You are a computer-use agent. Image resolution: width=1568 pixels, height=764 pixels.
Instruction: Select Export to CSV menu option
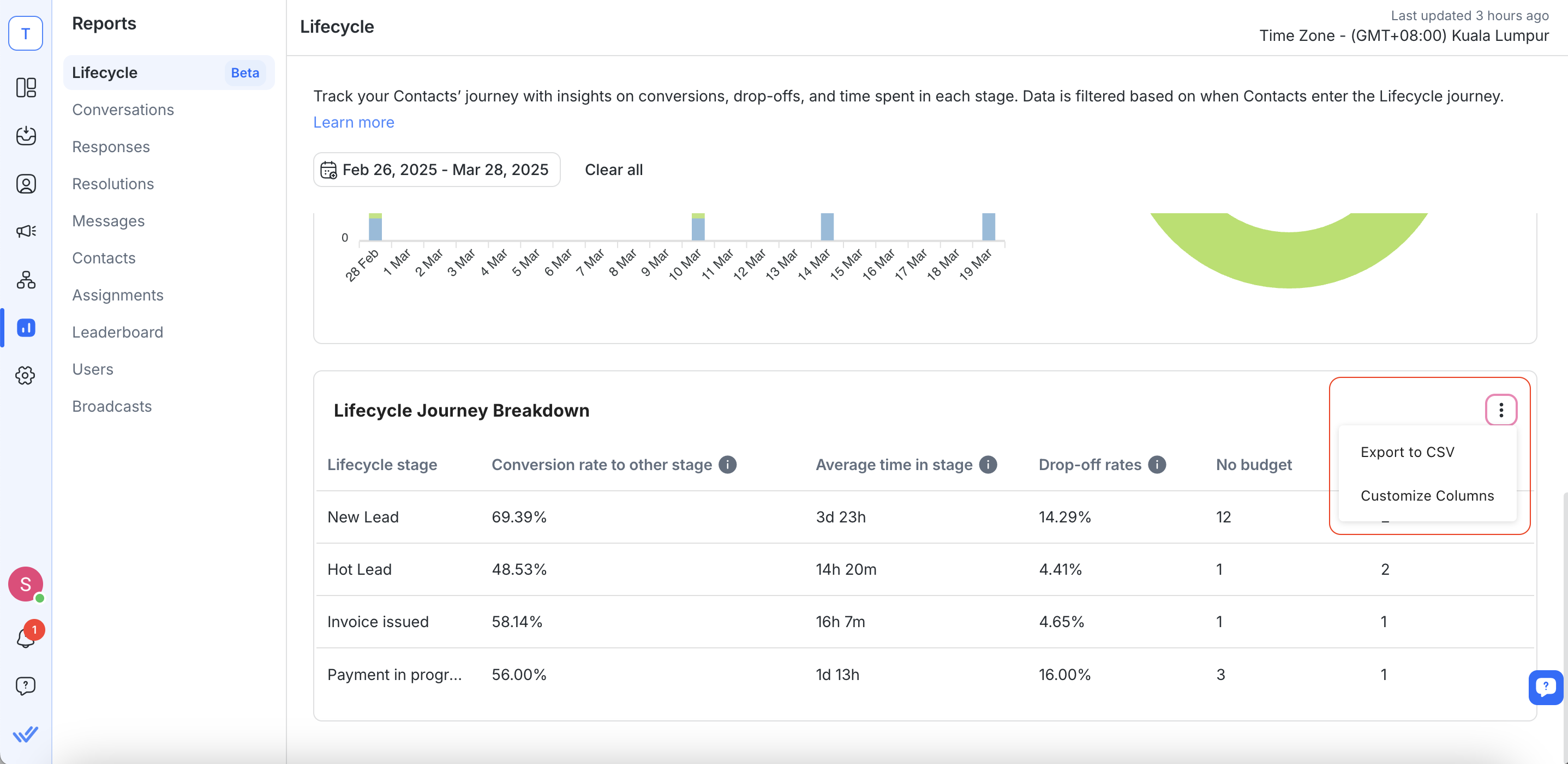(x=1407, y=452)
